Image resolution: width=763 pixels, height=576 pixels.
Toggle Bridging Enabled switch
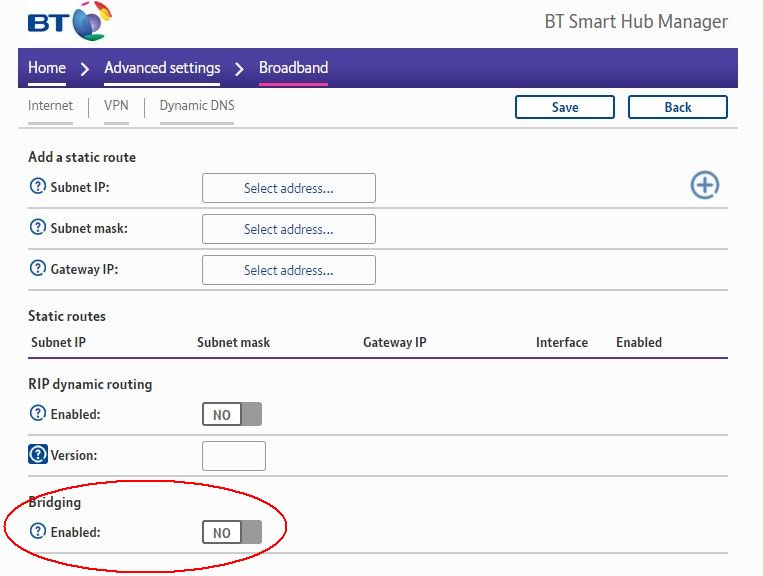(232, 532)
